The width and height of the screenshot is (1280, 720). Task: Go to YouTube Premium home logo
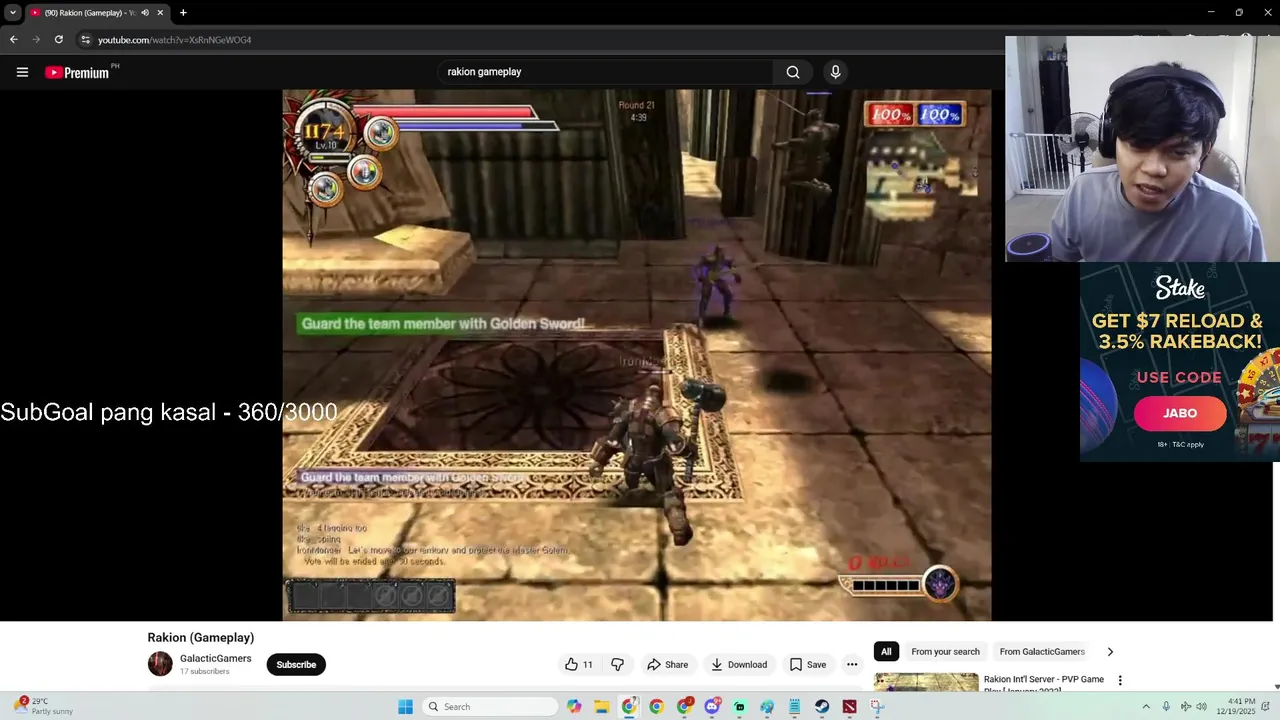click(x=77, y=72)
